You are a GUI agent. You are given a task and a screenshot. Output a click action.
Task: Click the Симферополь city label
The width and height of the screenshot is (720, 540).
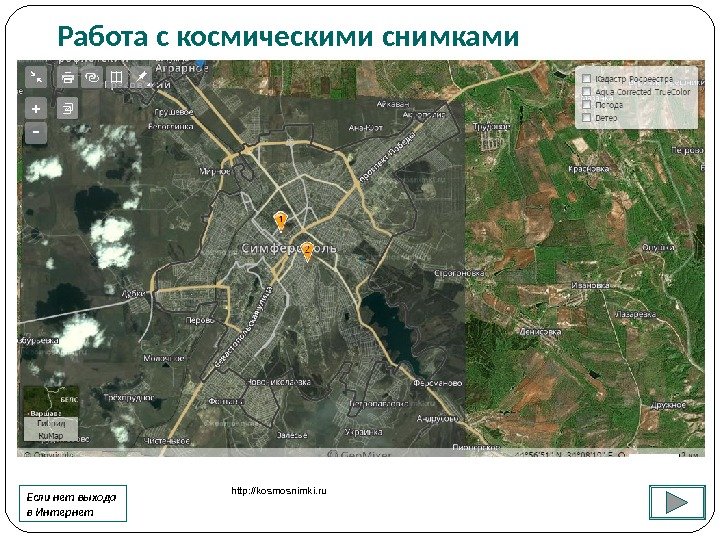[x=289, y=248]
